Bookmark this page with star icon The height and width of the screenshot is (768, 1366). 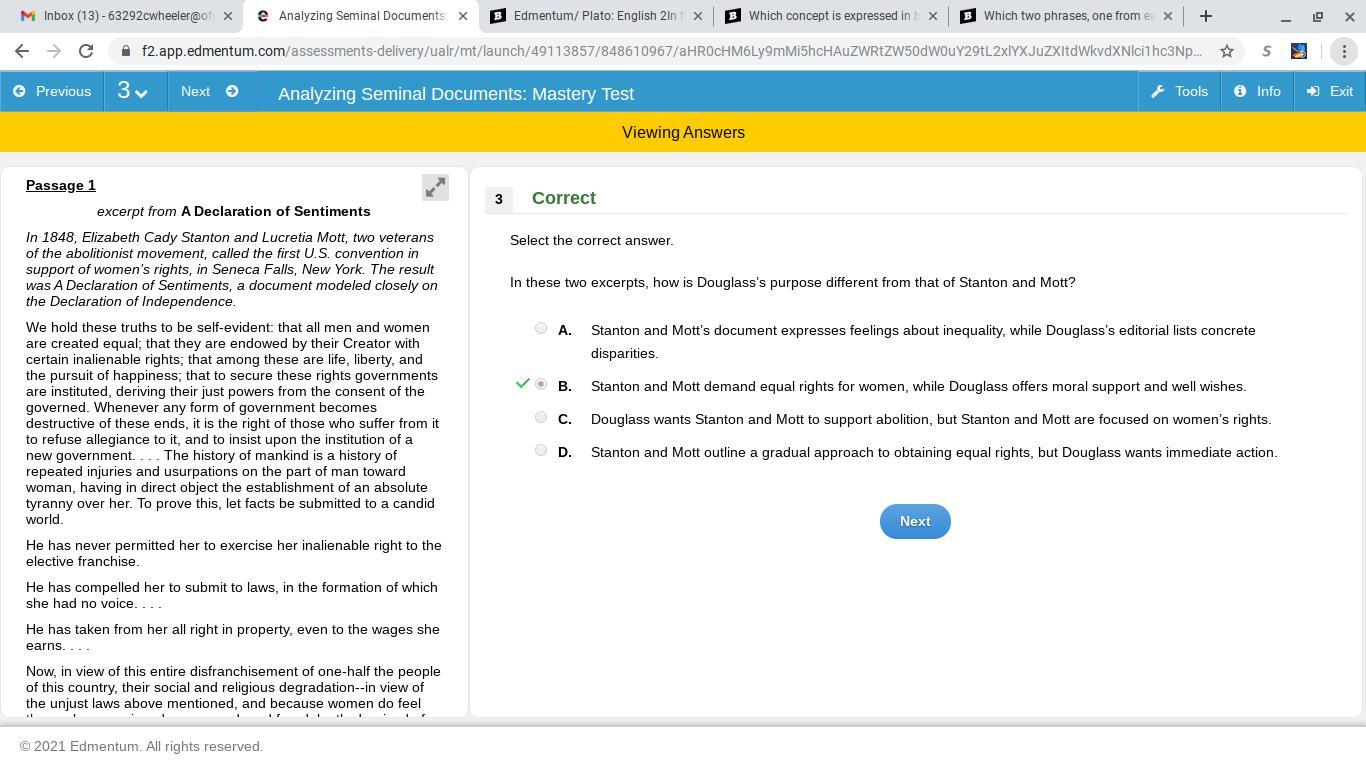[1227, 51]
